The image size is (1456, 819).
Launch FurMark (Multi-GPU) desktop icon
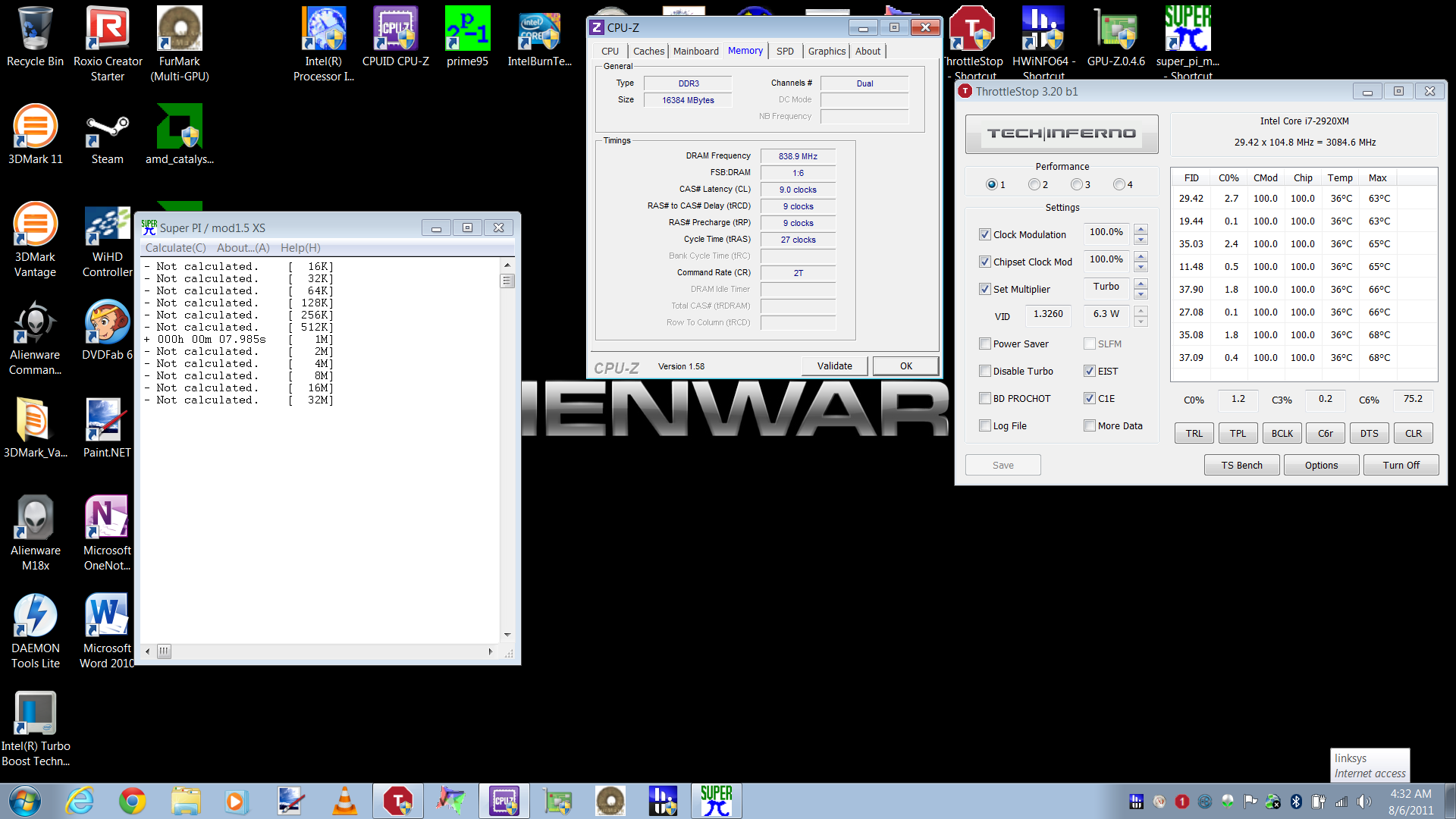(180, 42)
